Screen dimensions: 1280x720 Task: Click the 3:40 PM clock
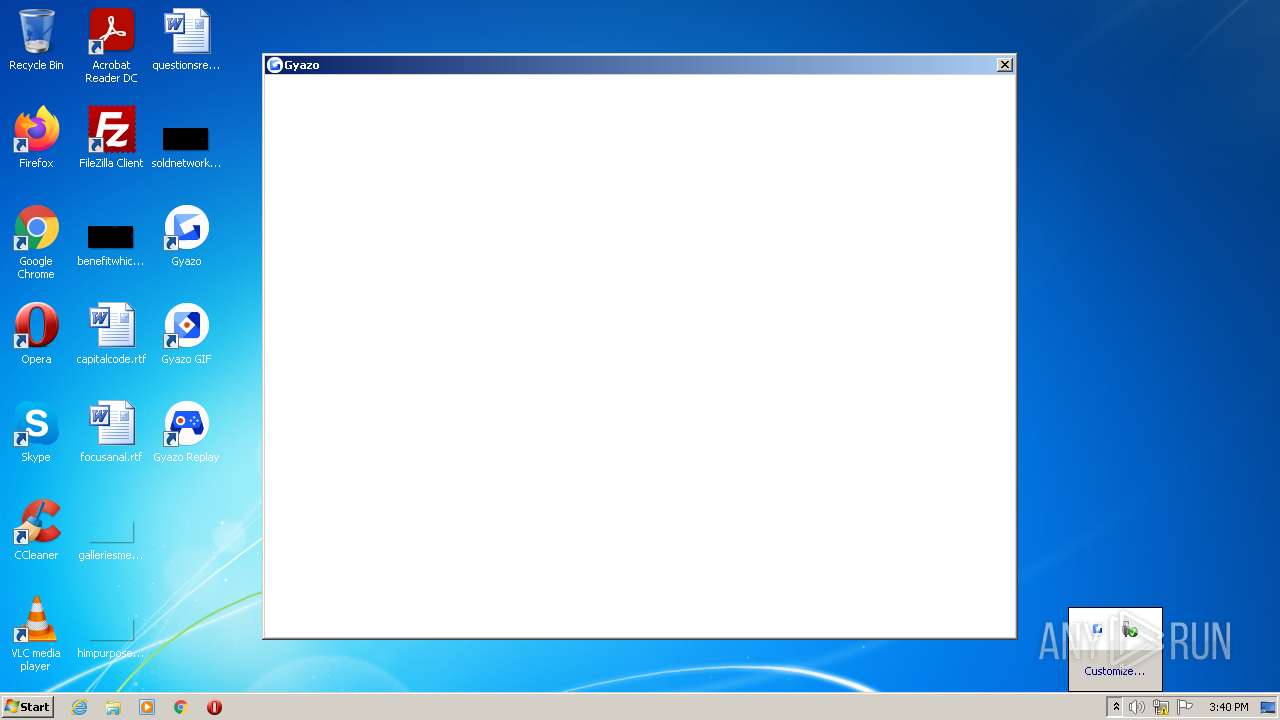coord(1228,707)
